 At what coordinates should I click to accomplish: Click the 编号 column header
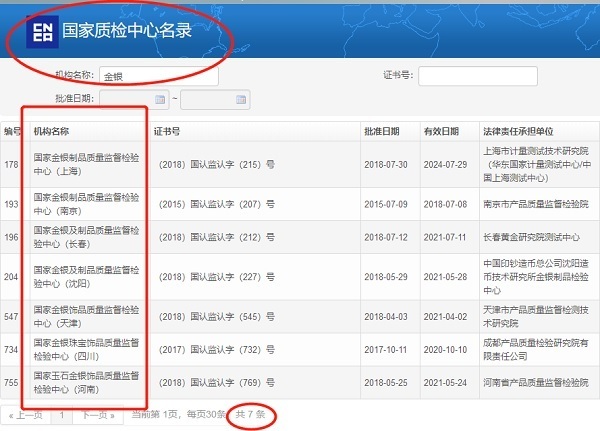point(12,132)
